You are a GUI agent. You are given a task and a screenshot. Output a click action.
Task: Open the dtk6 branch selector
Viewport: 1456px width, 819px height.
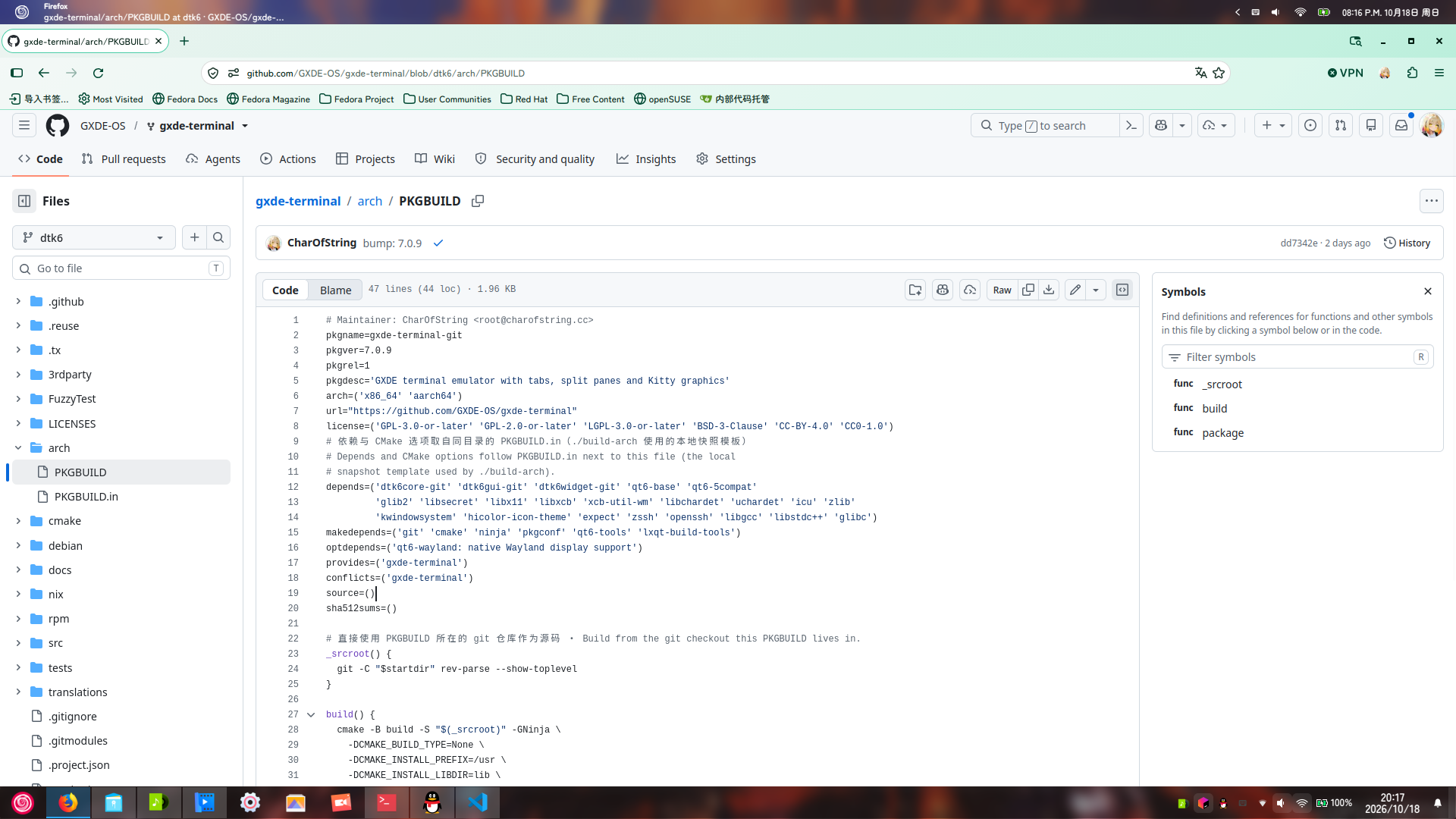94,237
